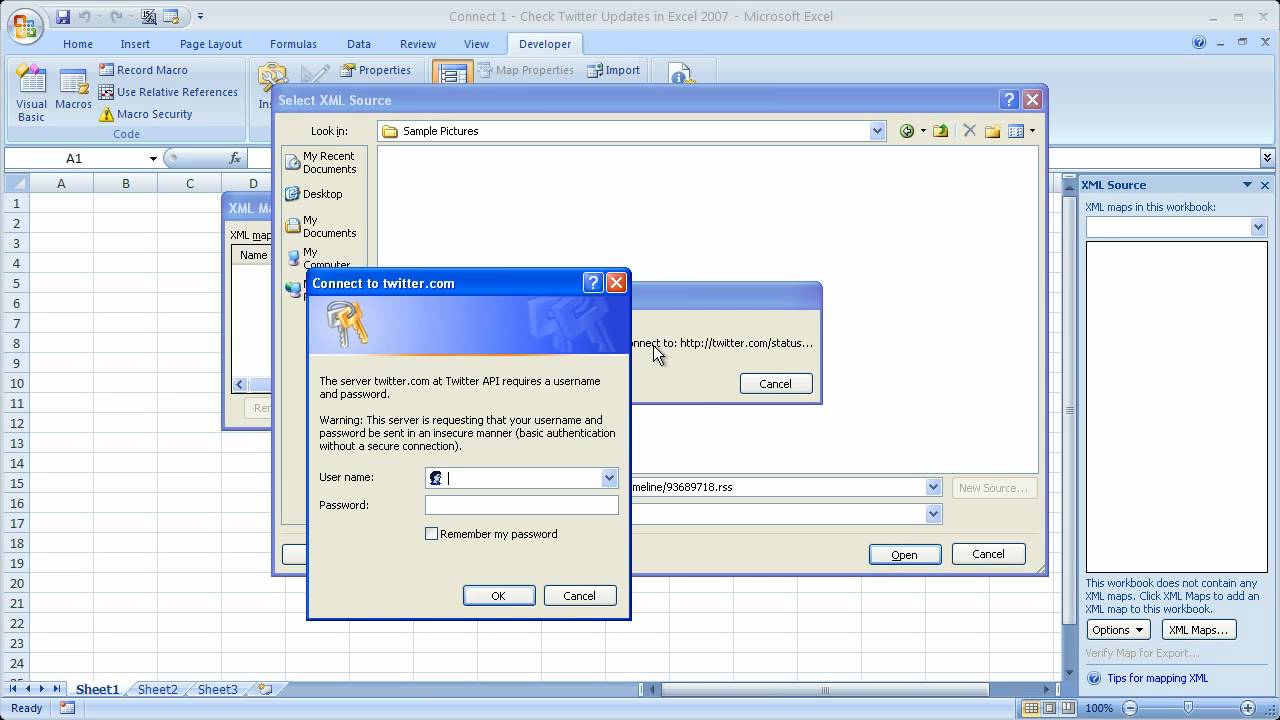The image size is (1280, 720).
Task: Toggle the XML Source pane button
Action: click(452, 73)
